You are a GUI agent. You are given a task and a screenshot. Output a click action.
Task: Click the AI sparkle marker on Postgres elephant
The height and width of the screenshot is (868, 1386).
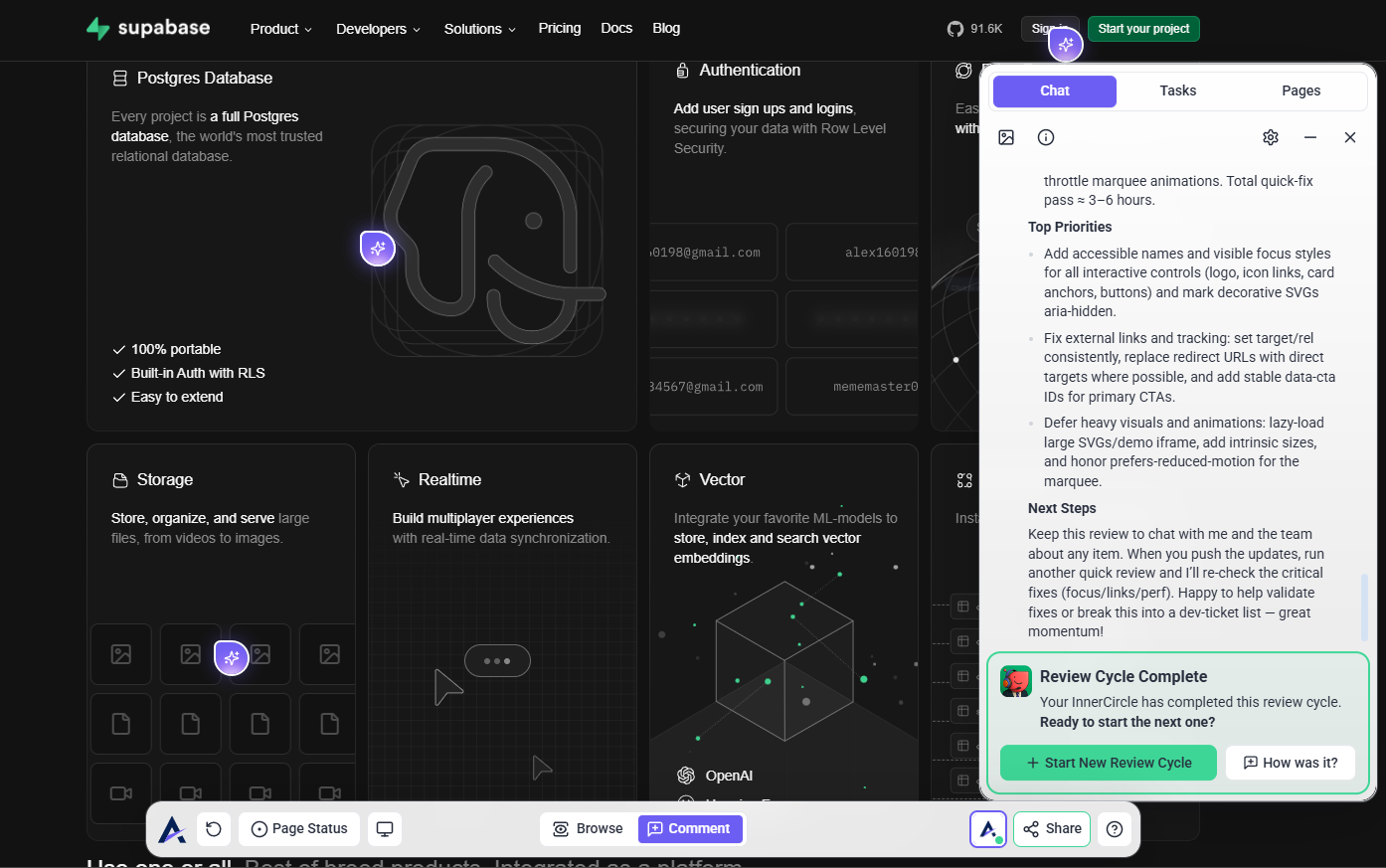point(378,249)
